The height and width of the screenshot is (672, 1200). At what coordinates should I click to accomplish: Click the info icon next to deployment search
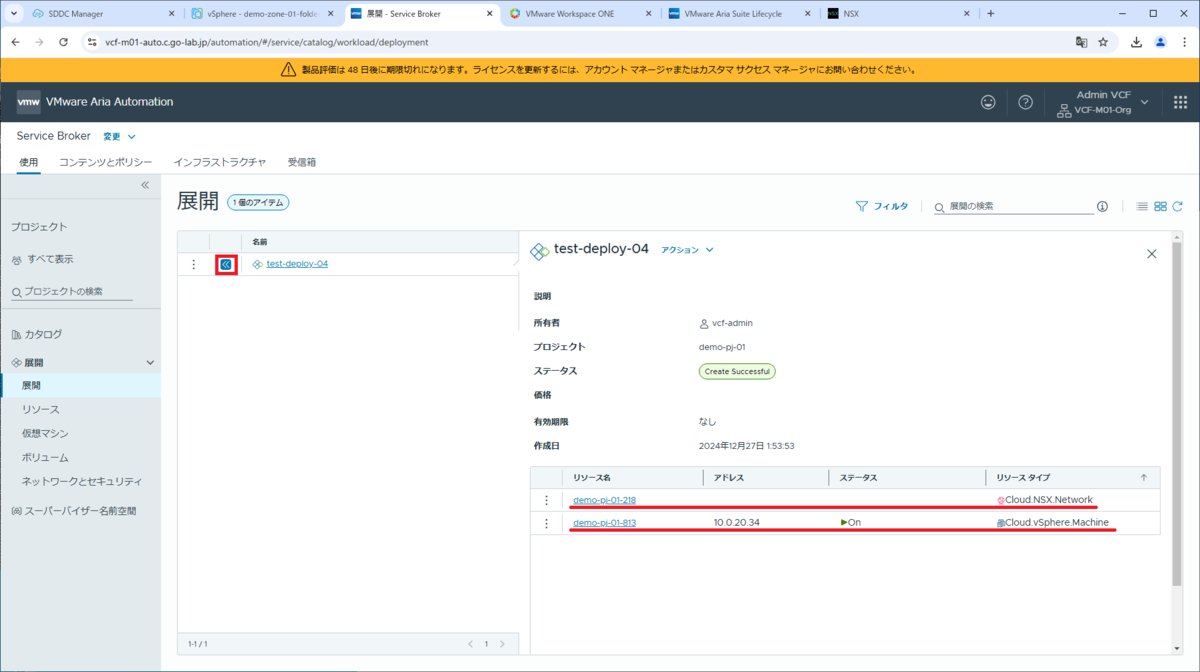[x=1102, y=206]
